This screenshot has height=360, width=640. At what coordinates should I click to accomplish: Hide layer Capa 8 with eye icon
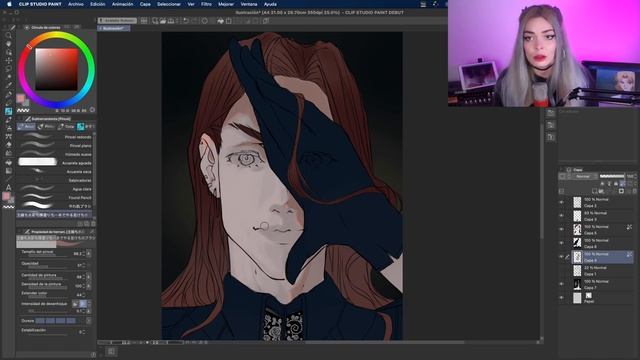(561, 243)
